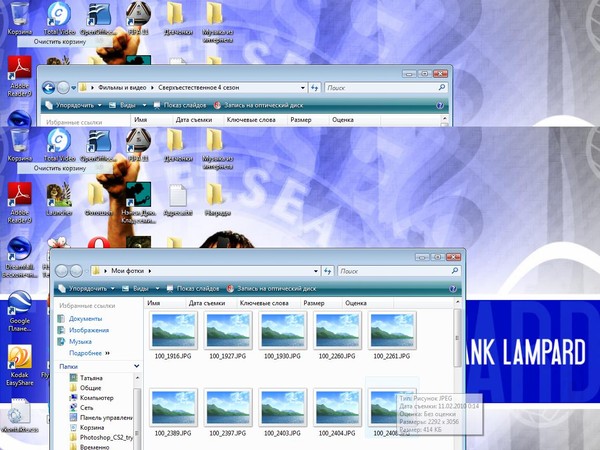Expand the arrow after Мои фотки breadcrumb

(x=150, y=271)
